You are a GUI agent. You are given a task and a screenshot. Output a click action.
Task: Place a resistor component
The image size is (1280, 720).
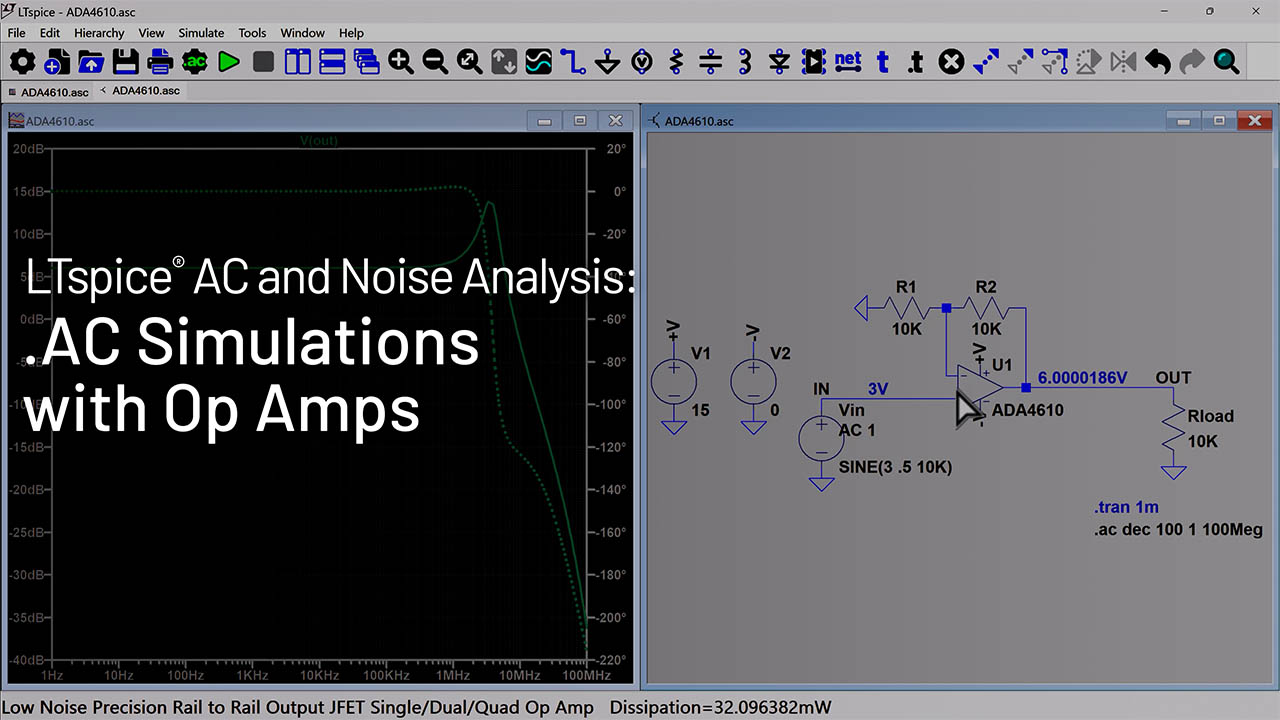click(676, 62)
